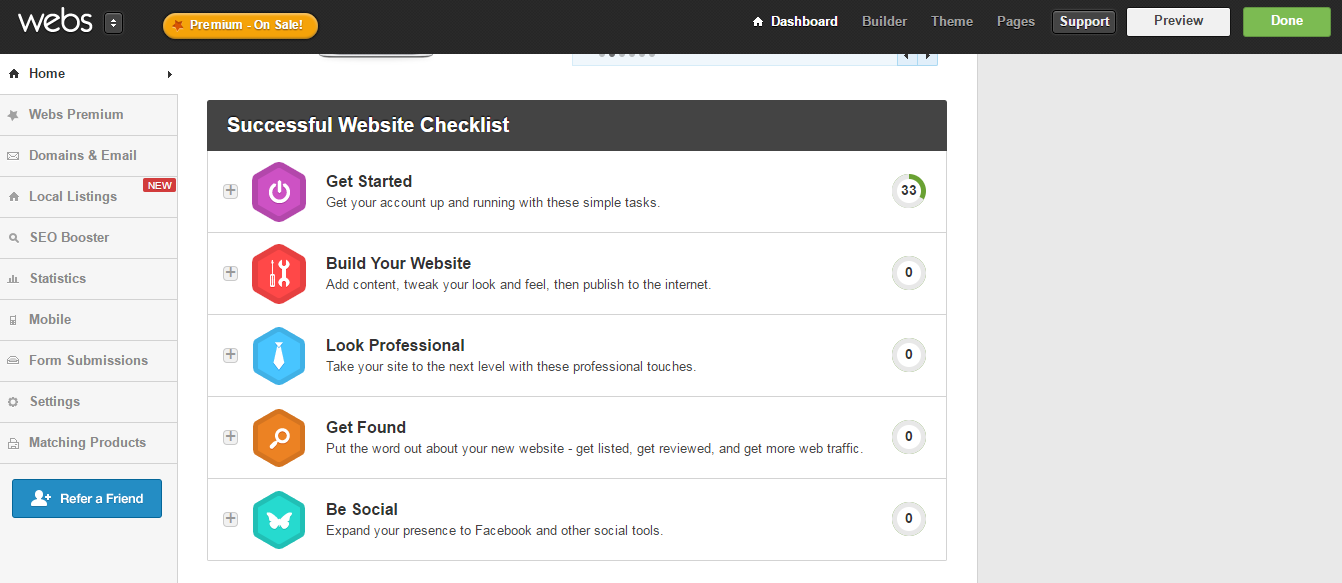
Task: Click the teal Be Social butterfly icon
Action: pyautogui.click(x=279, y=519)
